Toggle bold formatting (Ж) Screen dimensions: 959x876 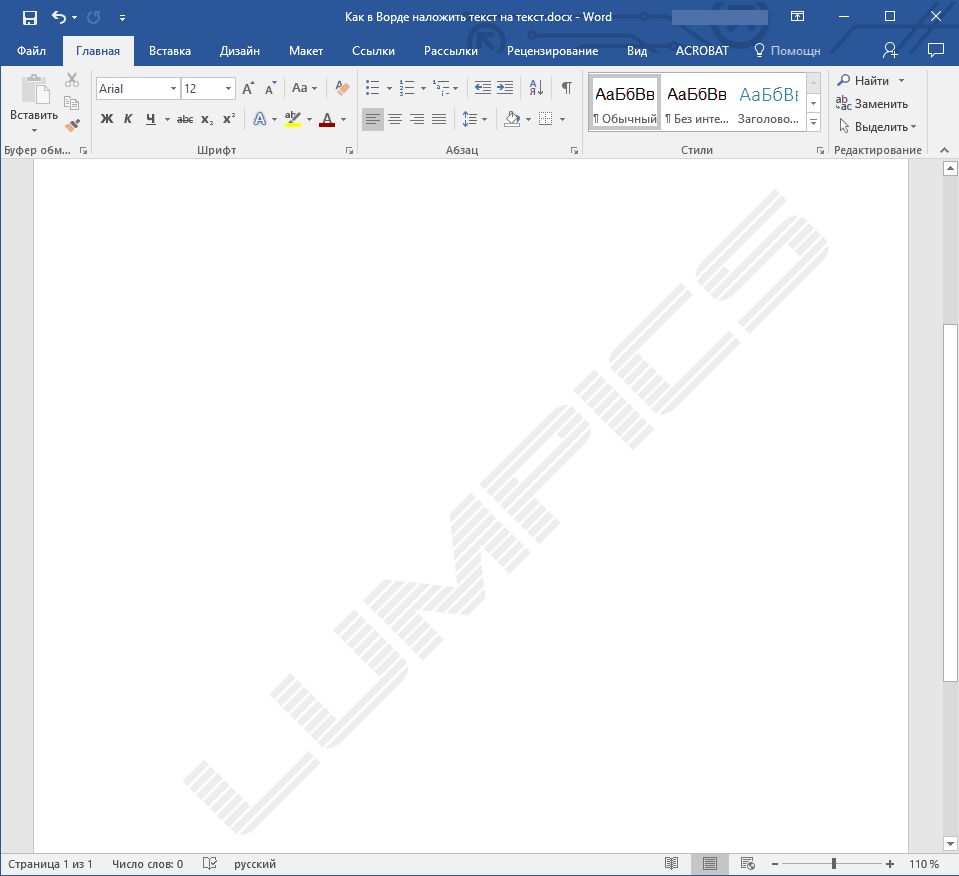pyautogui.click(x=107, y=119)
